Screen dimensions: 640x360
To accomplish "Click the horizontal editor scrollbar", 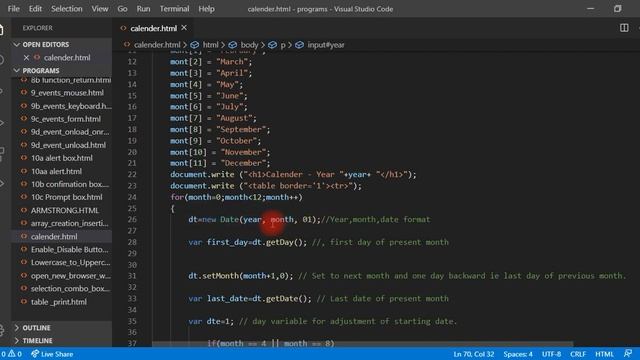I will tap(362, 344).
